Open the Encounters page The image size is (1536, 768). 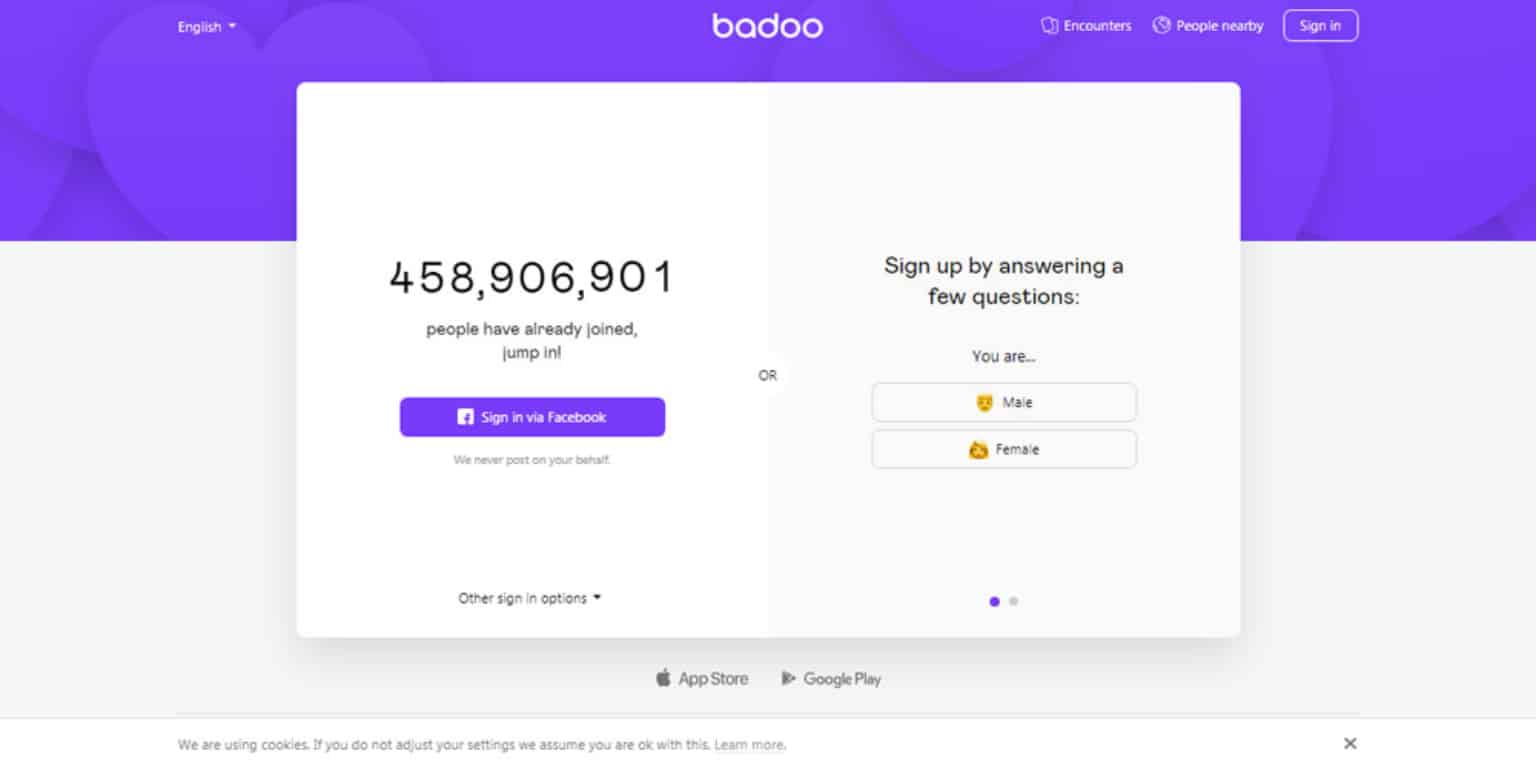[1097, 26]
